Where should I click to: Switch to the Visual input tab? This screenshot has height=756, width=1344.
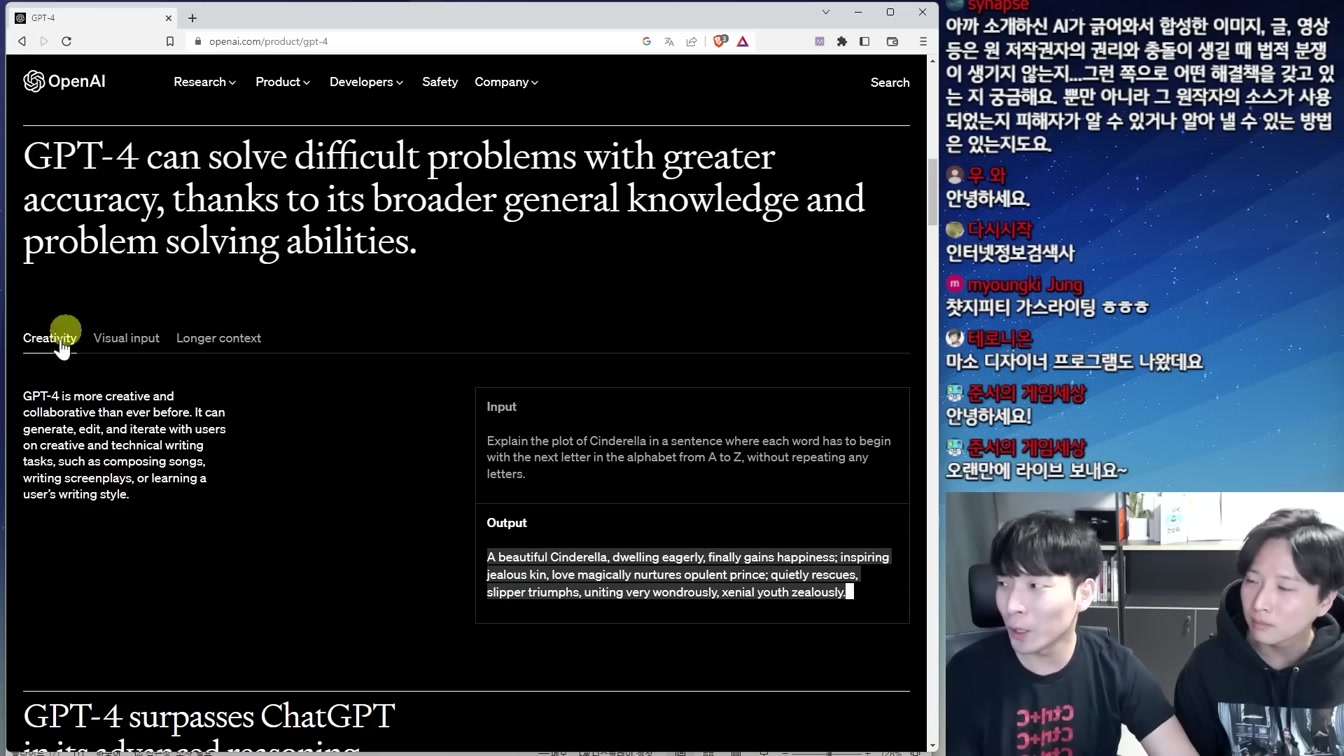[126, 338]
